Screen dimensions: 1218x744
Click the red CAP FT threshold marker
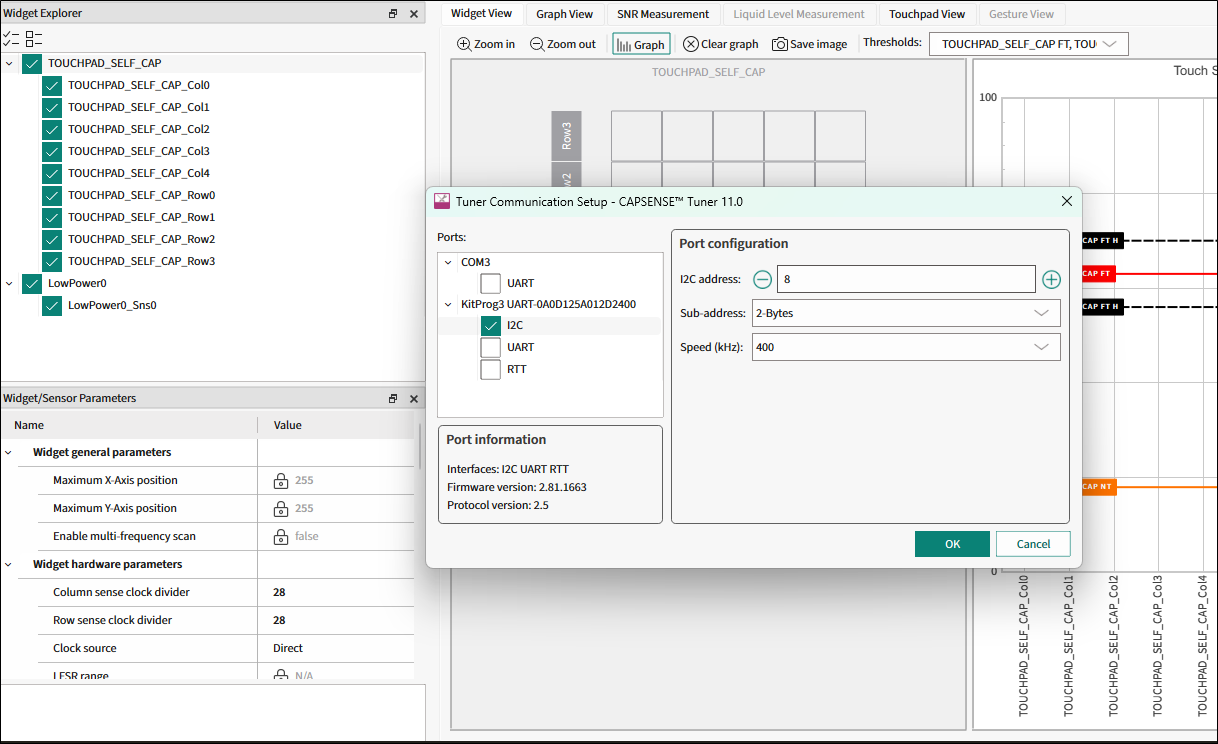[x=1097, y=273]
